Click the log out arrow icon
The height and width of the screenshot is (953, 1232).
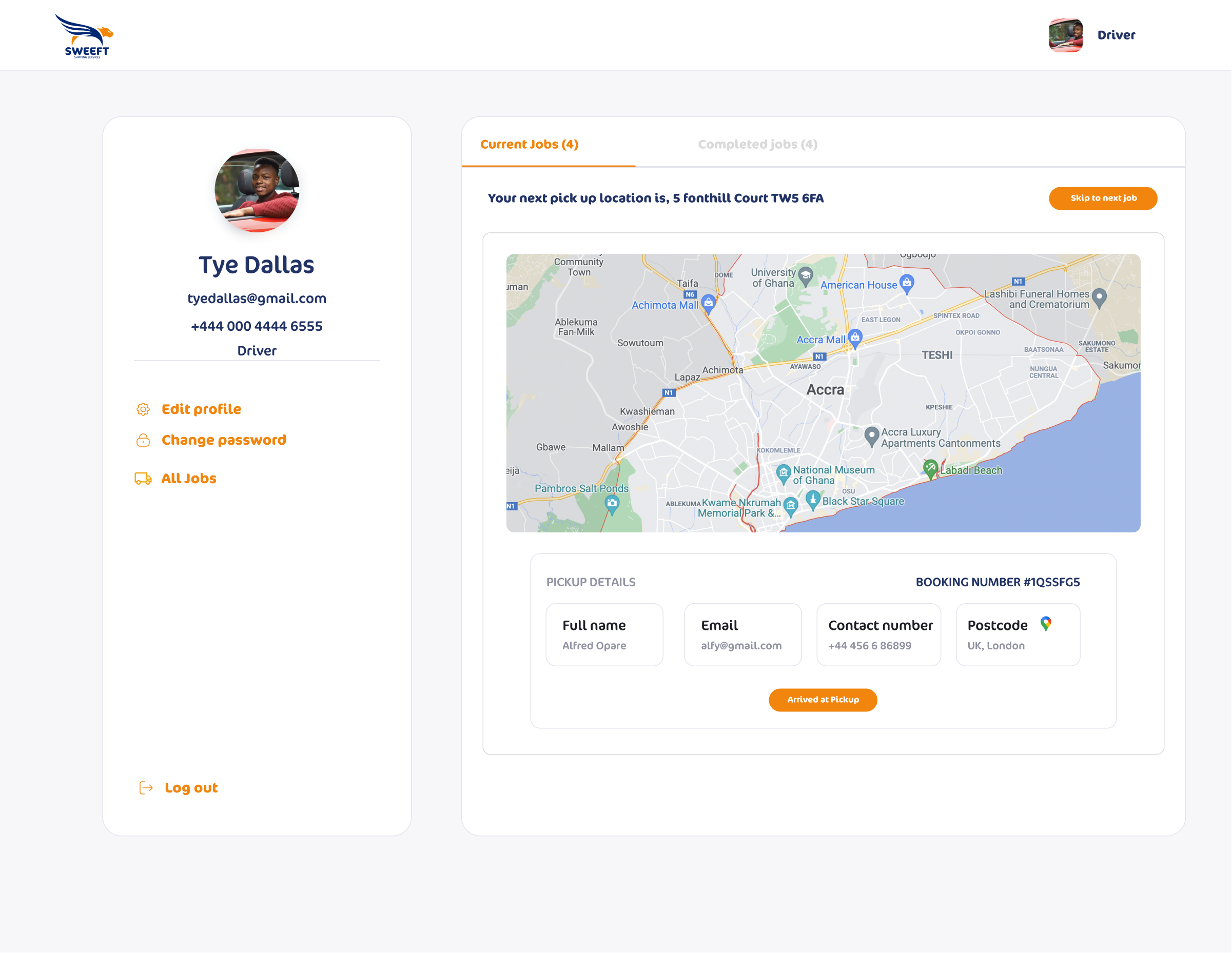coord(146,788)
